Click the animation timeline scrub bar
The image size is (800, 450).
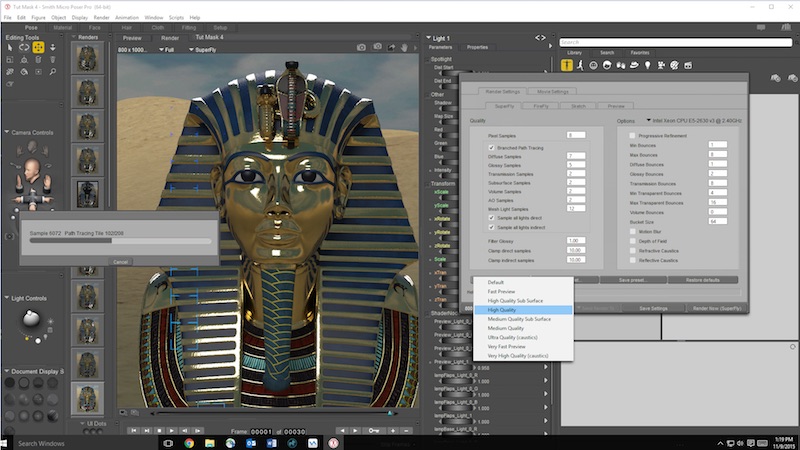click(273, 413)
